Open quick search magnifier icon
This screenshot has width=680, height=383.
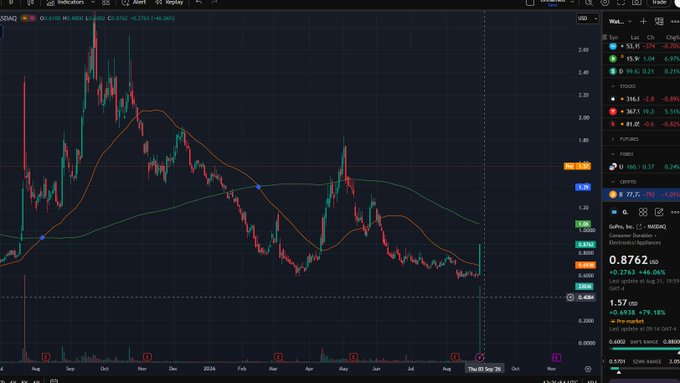pos(589,3)
